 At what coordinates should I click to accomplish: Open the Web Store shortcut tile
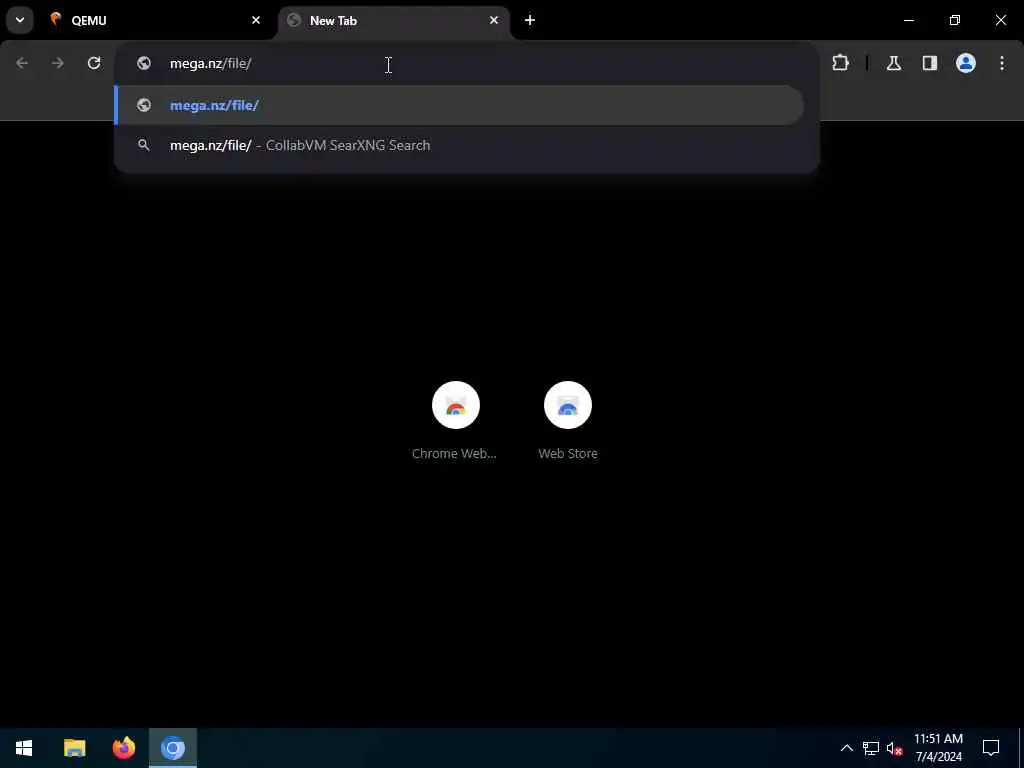click(x=568, y=421)
